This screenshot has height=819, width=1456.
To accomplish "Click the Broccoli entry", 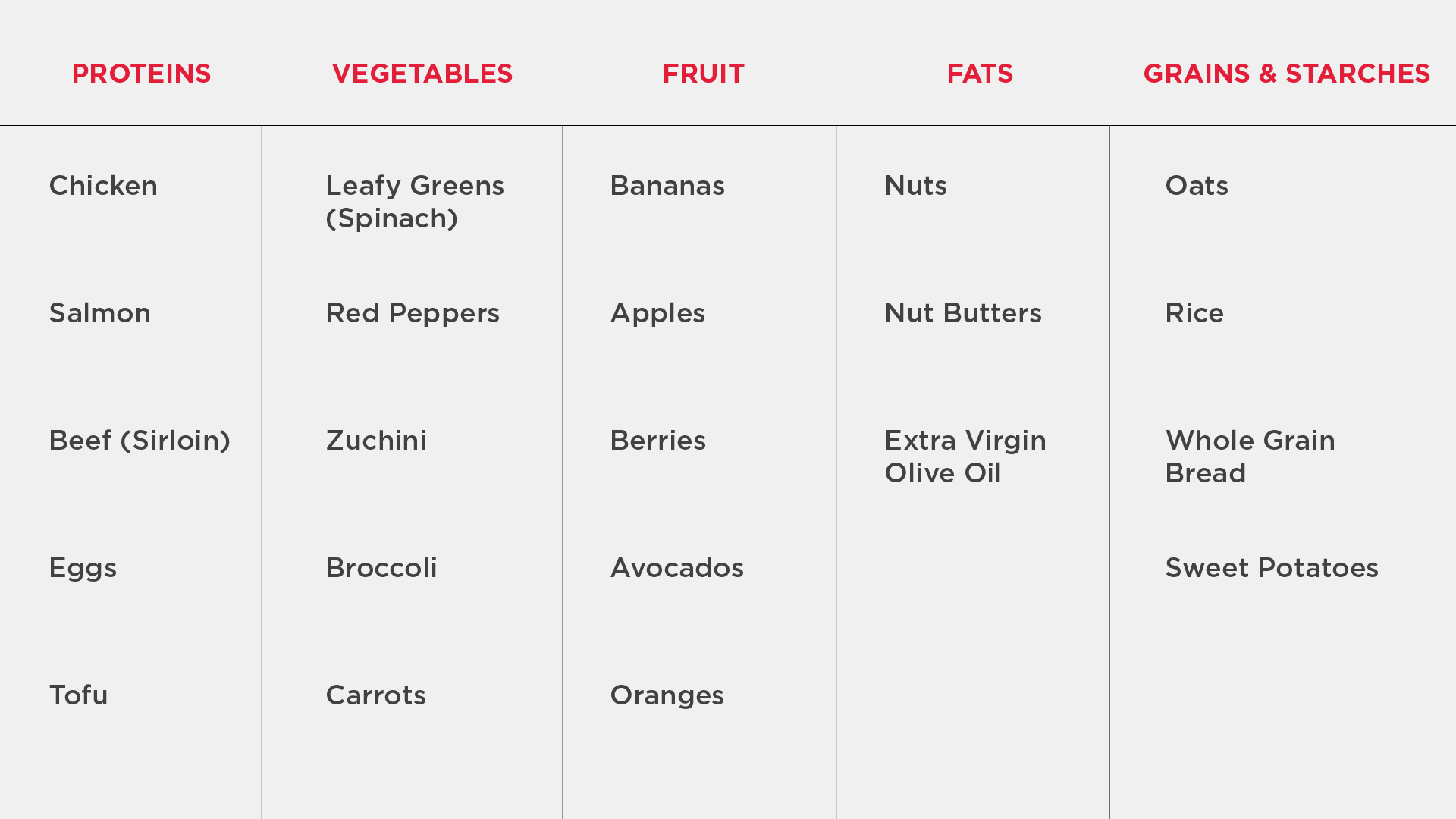I will point(381,568).
